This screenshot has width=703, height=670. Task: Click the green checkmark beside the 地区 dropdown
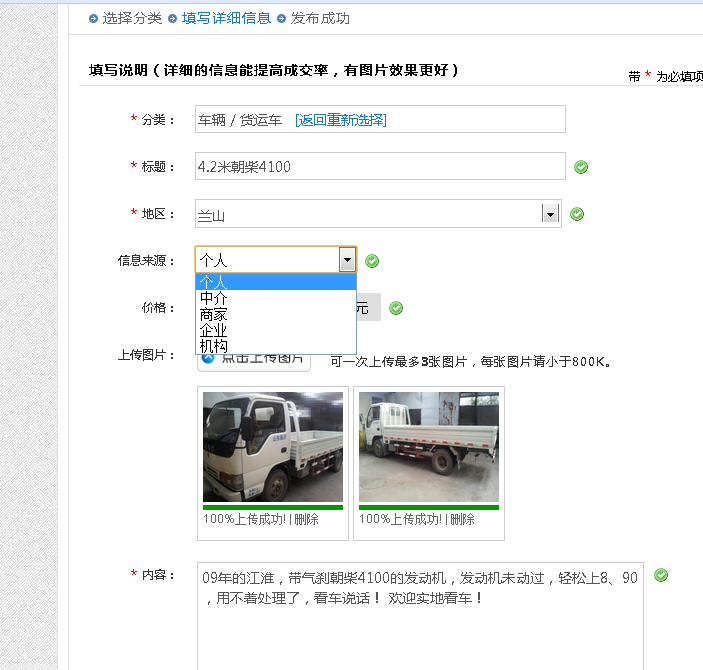[577, 214]
